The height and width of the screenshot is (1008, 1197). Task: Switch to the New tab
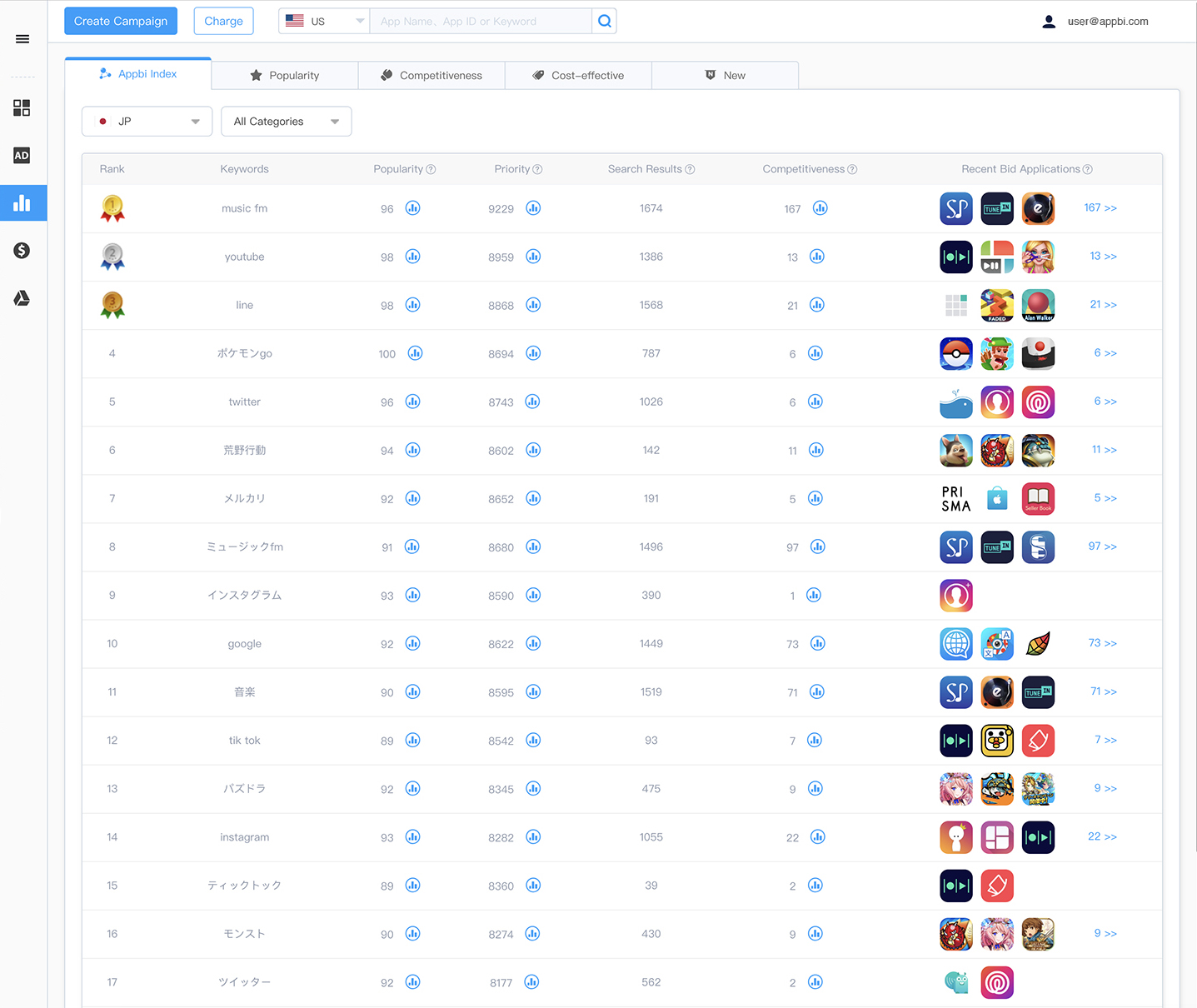725,75
